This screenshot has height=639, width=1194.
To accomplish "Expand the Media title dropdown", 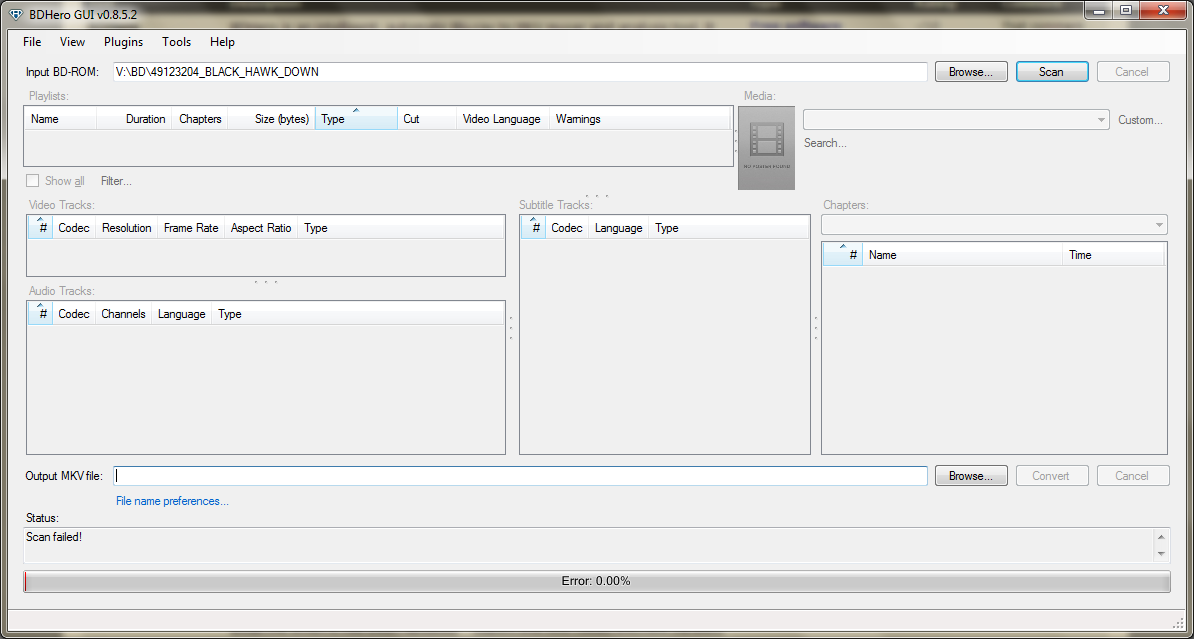I will (1101, 120).
